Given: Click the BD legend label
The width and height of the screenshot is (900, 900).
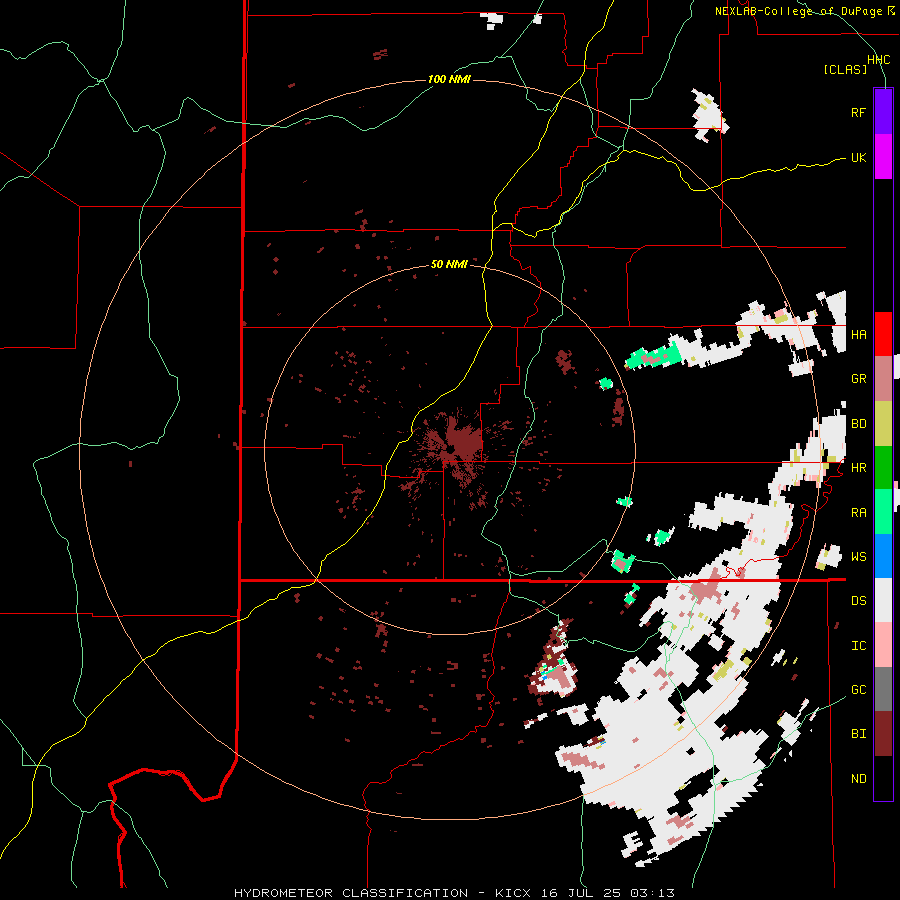Looking at the screenshot, I should [858, 424].
